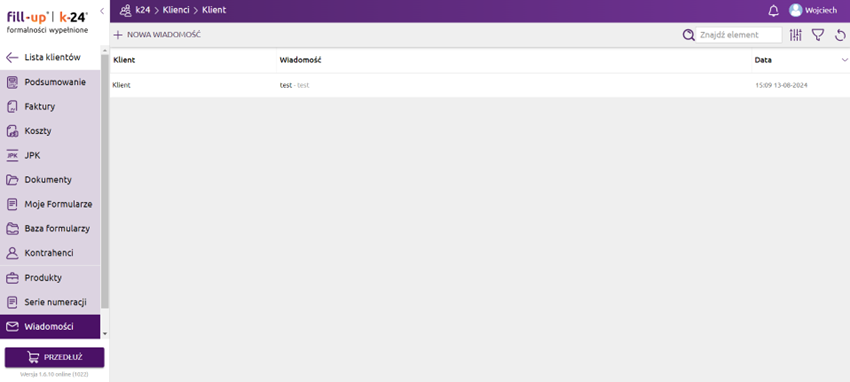Open the column settings sliders icon
Screen dimensions: 850x382
[796, 35]
